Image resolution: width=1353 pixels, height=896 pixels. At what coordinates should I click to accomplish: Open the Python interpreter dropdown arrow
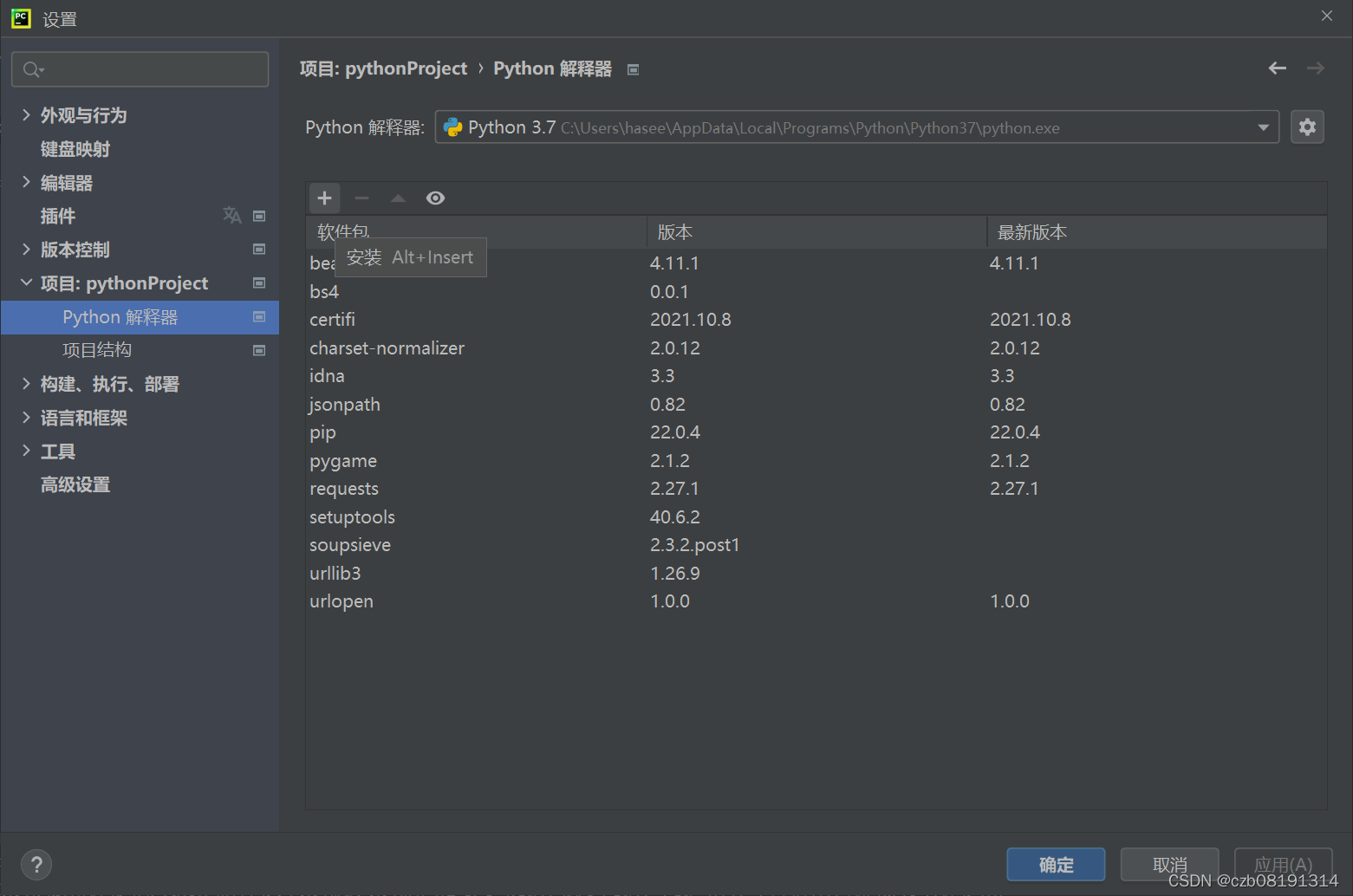1263,127
